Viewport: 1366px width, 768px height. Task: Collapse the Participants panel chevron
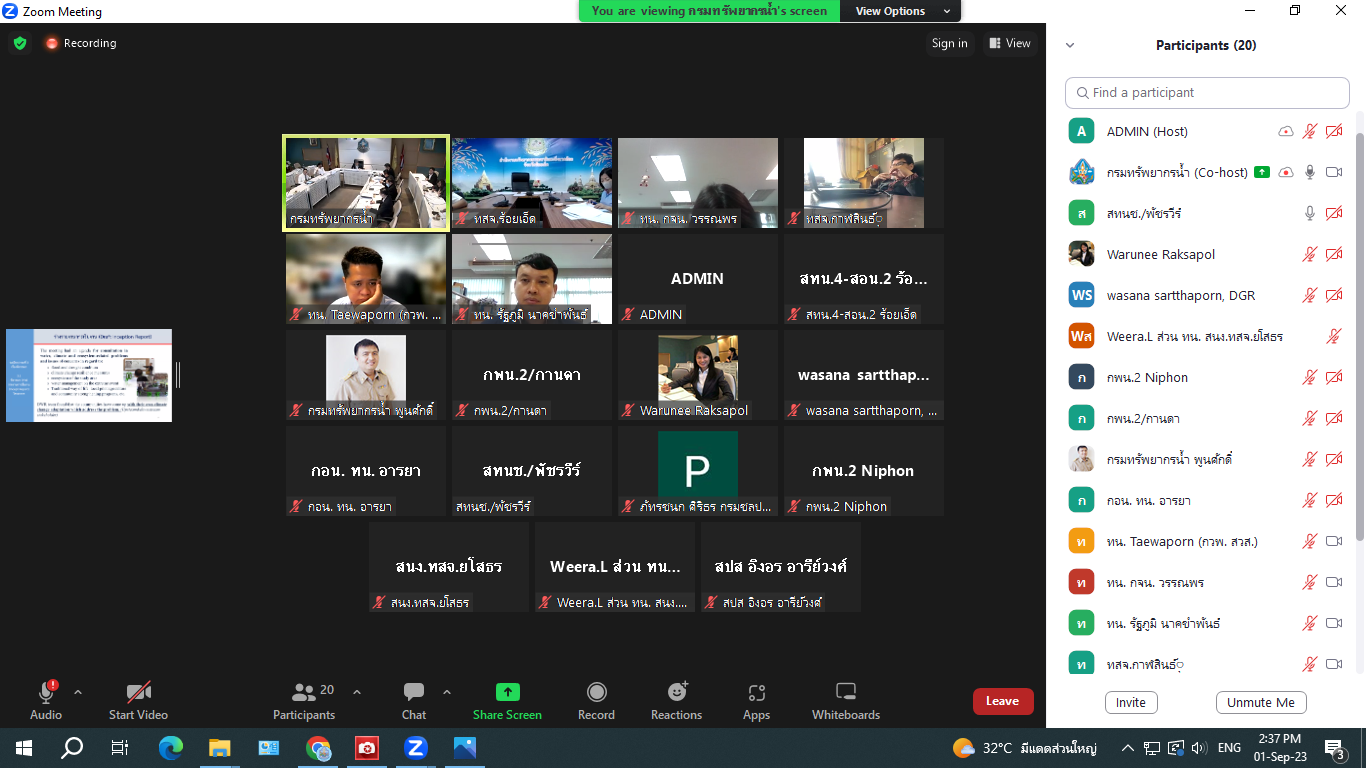click(x=1070, y=45)
